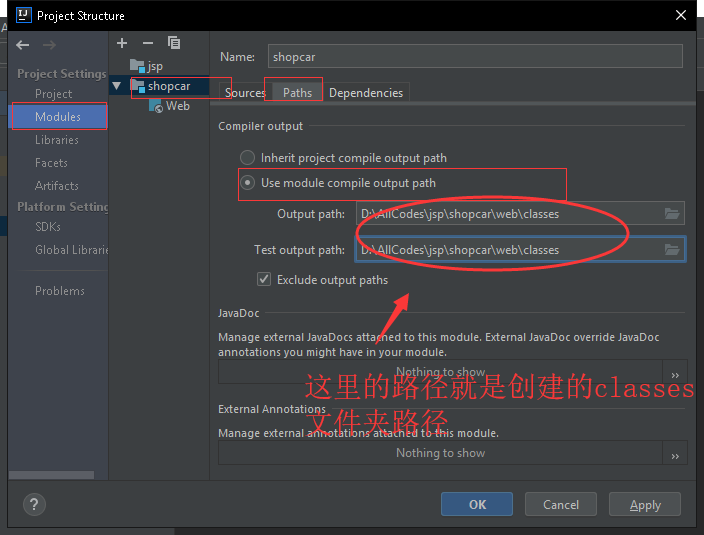Click the sidebar horizontal scrollbar

tap(51, 475)
